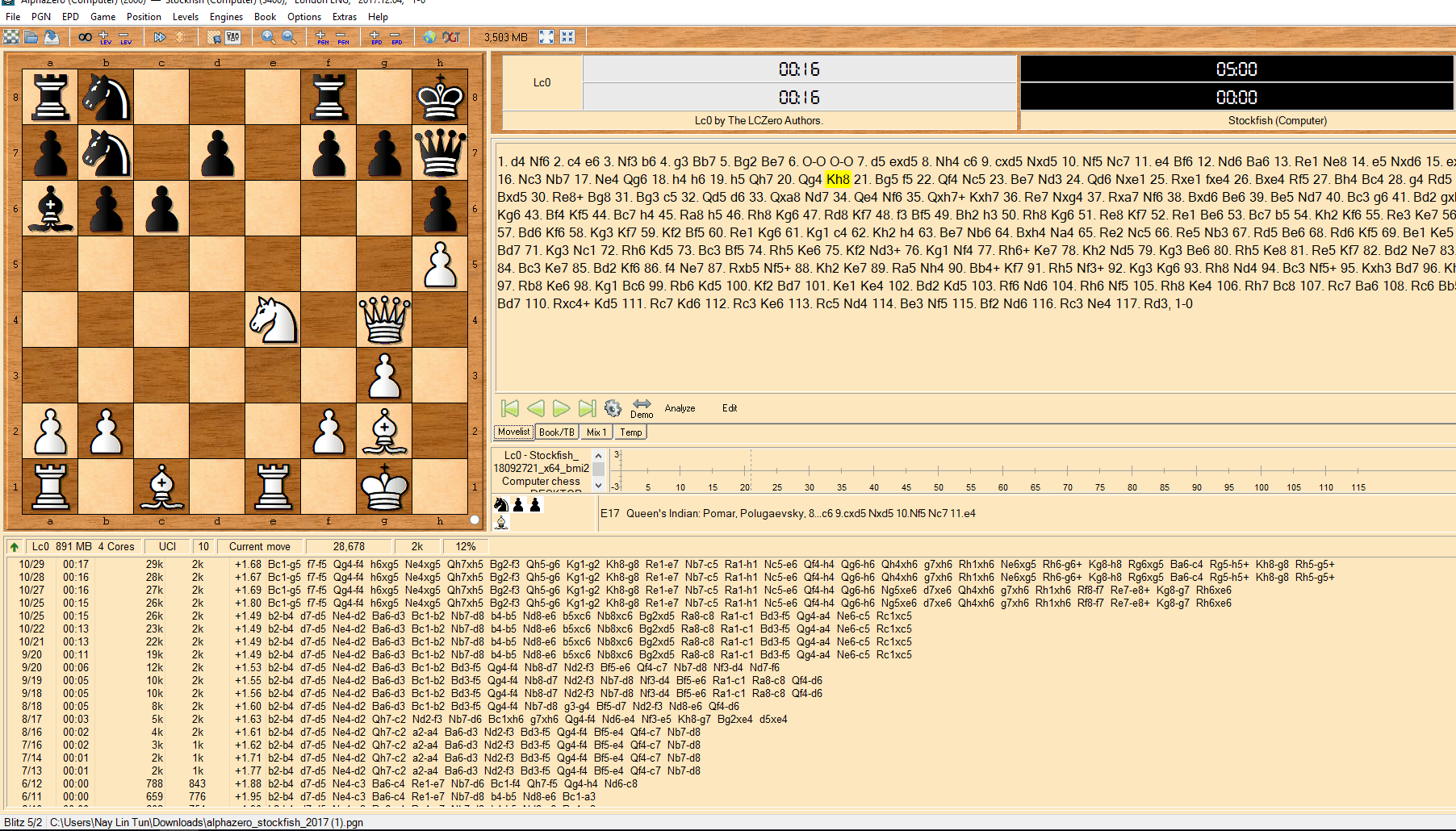Save the game with the disk icon

52,37
